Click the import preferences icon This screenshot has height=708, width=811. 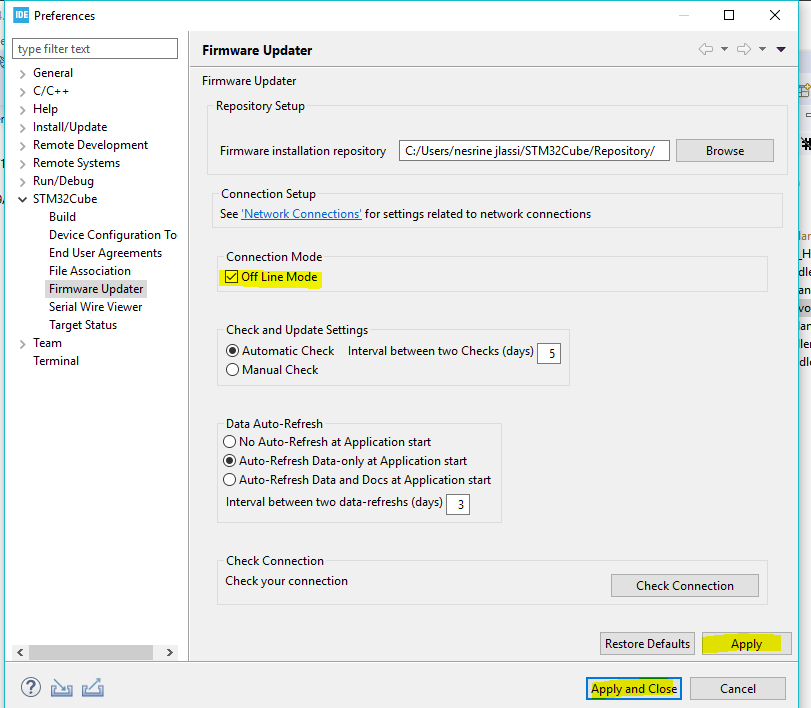62,688
